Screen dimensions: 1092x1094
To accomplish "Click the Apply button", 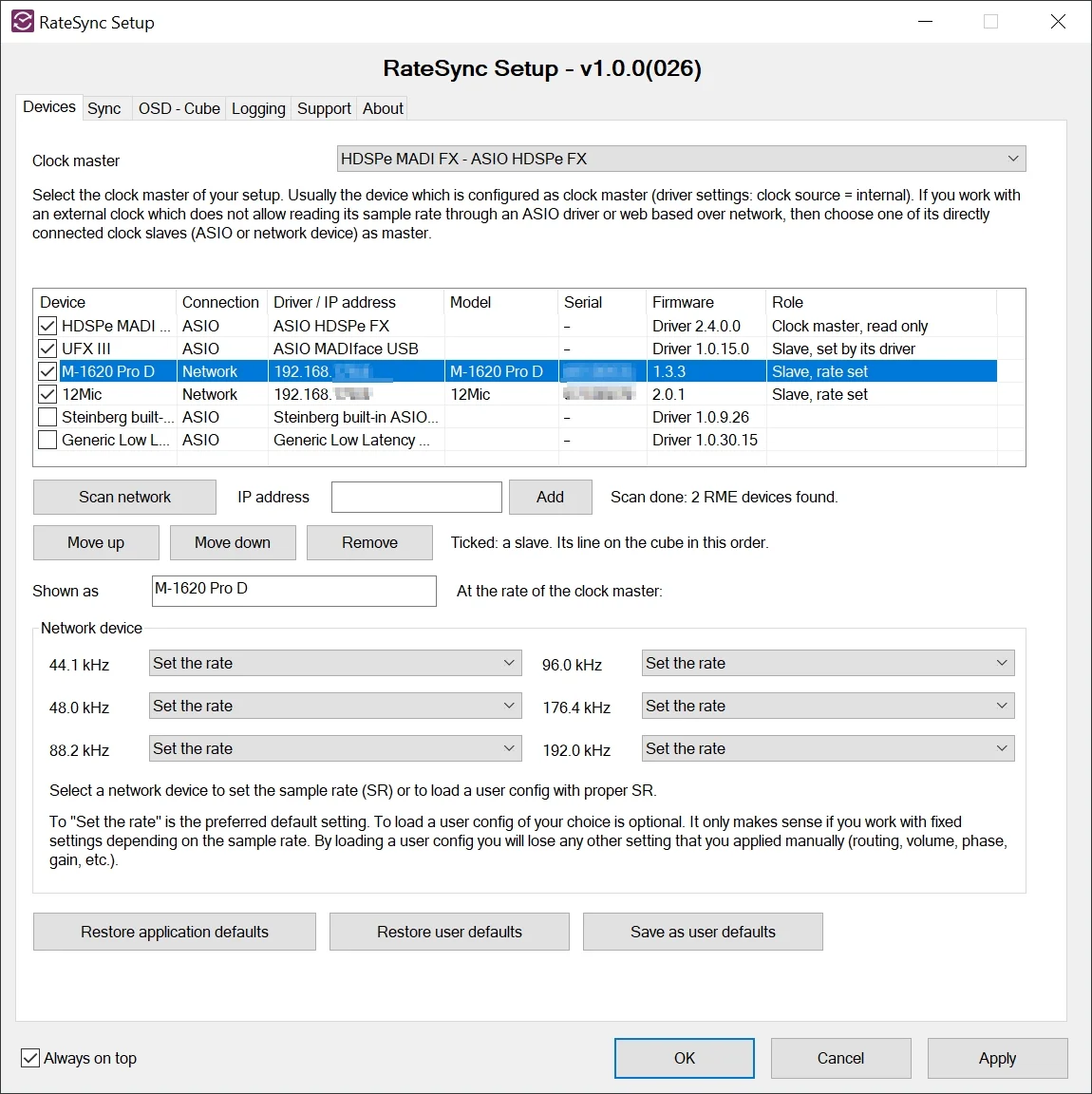I will click(x=997, y=1058).
